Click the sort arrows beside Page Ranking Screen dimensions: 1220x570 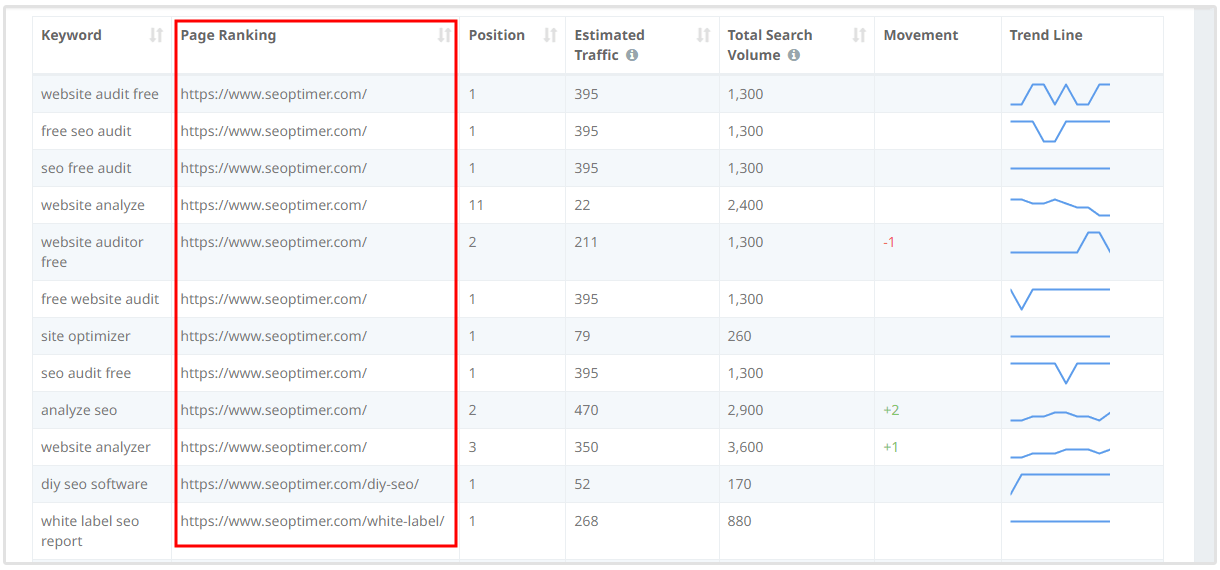[444, 35]
